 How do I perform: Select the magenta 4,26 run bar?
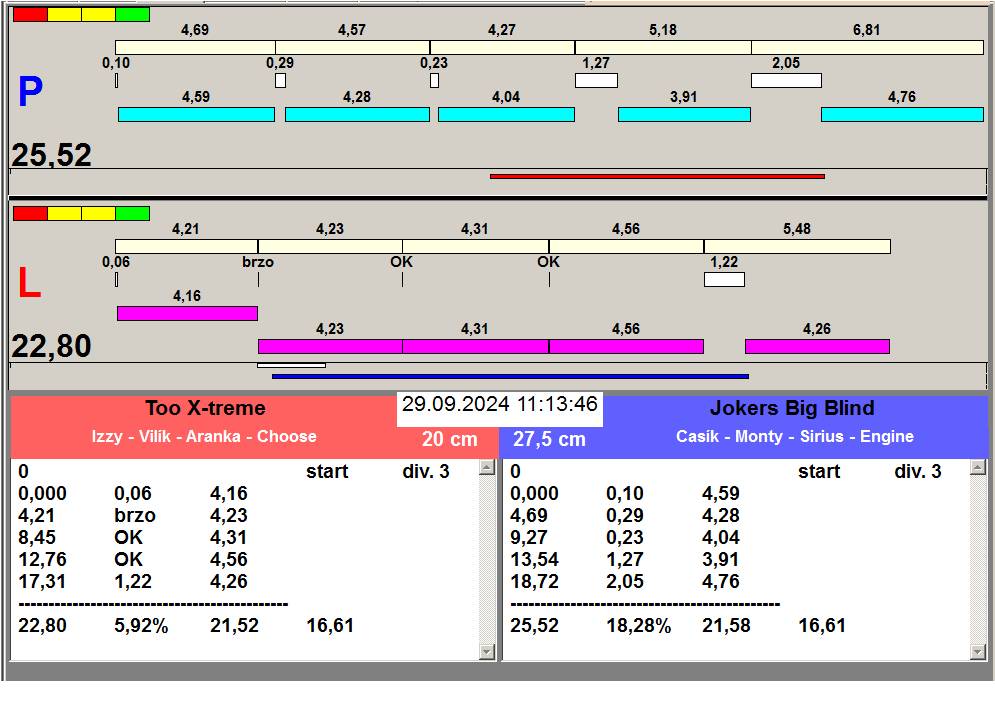coord(817,346)
